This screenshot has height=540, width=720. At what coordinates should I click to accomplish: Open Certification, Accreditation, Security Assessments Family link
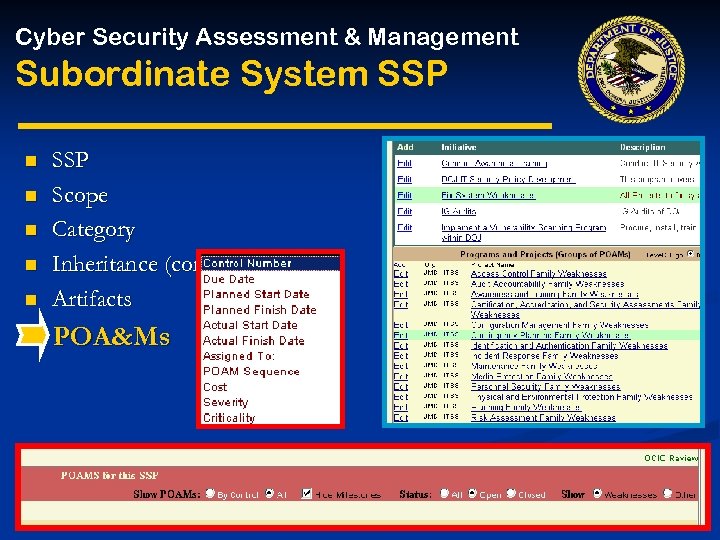point(585,309)
